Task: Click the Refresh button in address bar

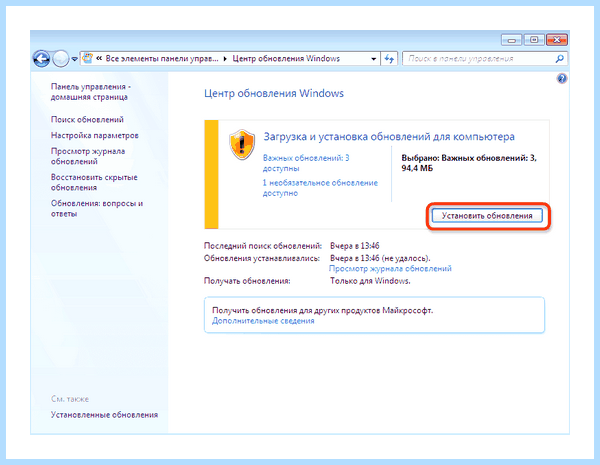Action: [x=389, y=59]
